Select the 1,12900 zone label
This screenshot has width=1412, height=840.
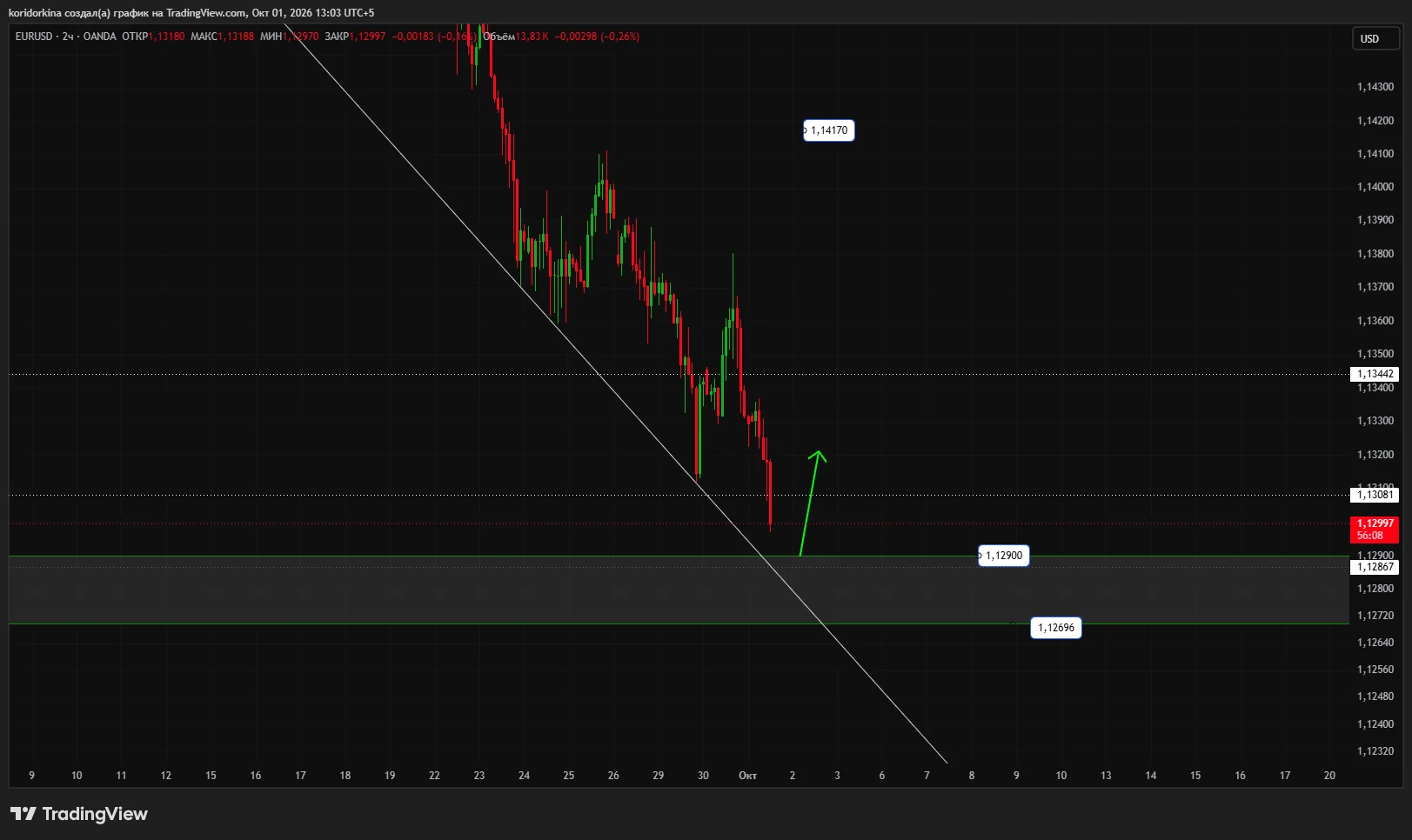1003,556
